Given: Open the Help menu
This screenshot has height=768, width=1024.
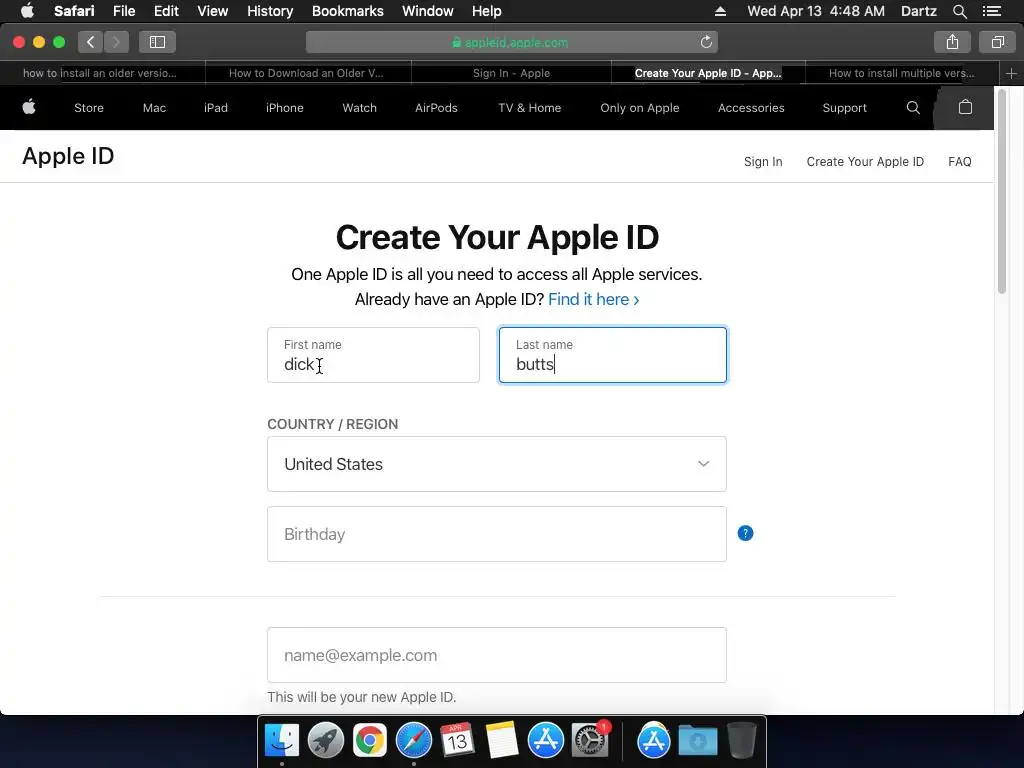Looking at the screenshot, I should tap(487, 11).
